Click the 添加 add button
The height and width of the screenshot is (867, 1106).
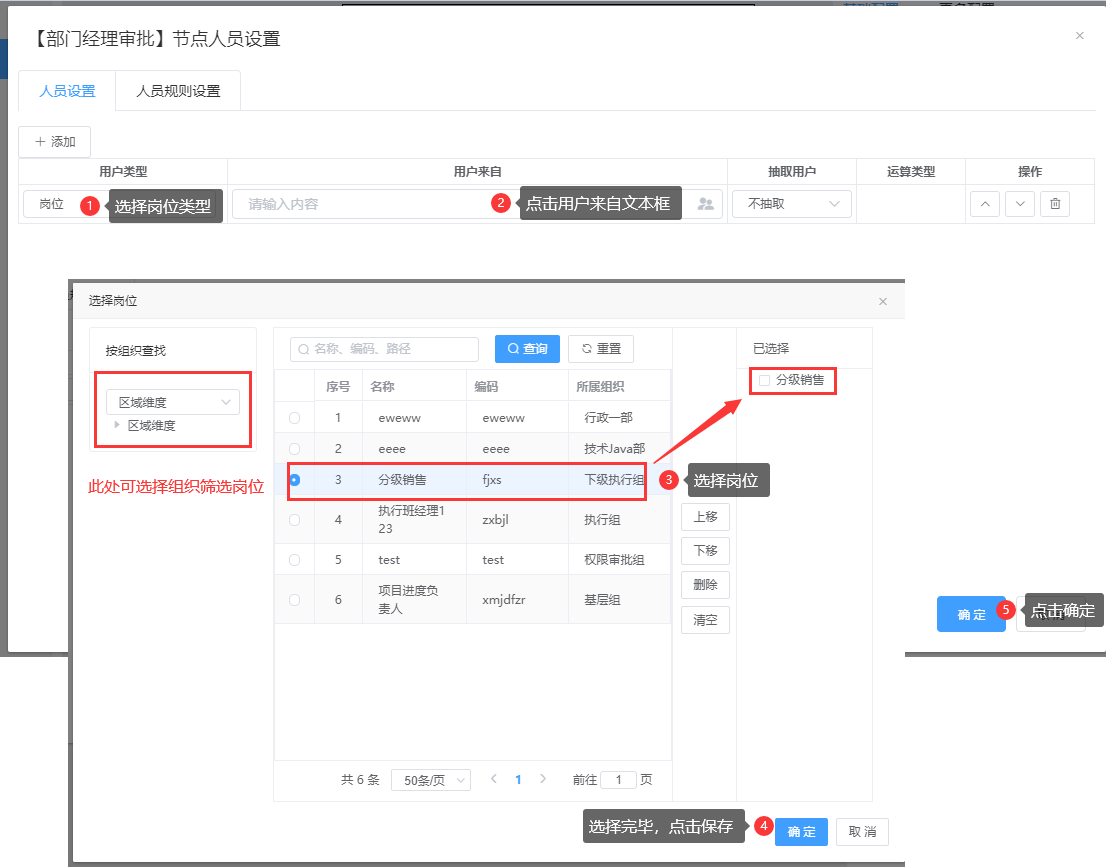[55, 142]
